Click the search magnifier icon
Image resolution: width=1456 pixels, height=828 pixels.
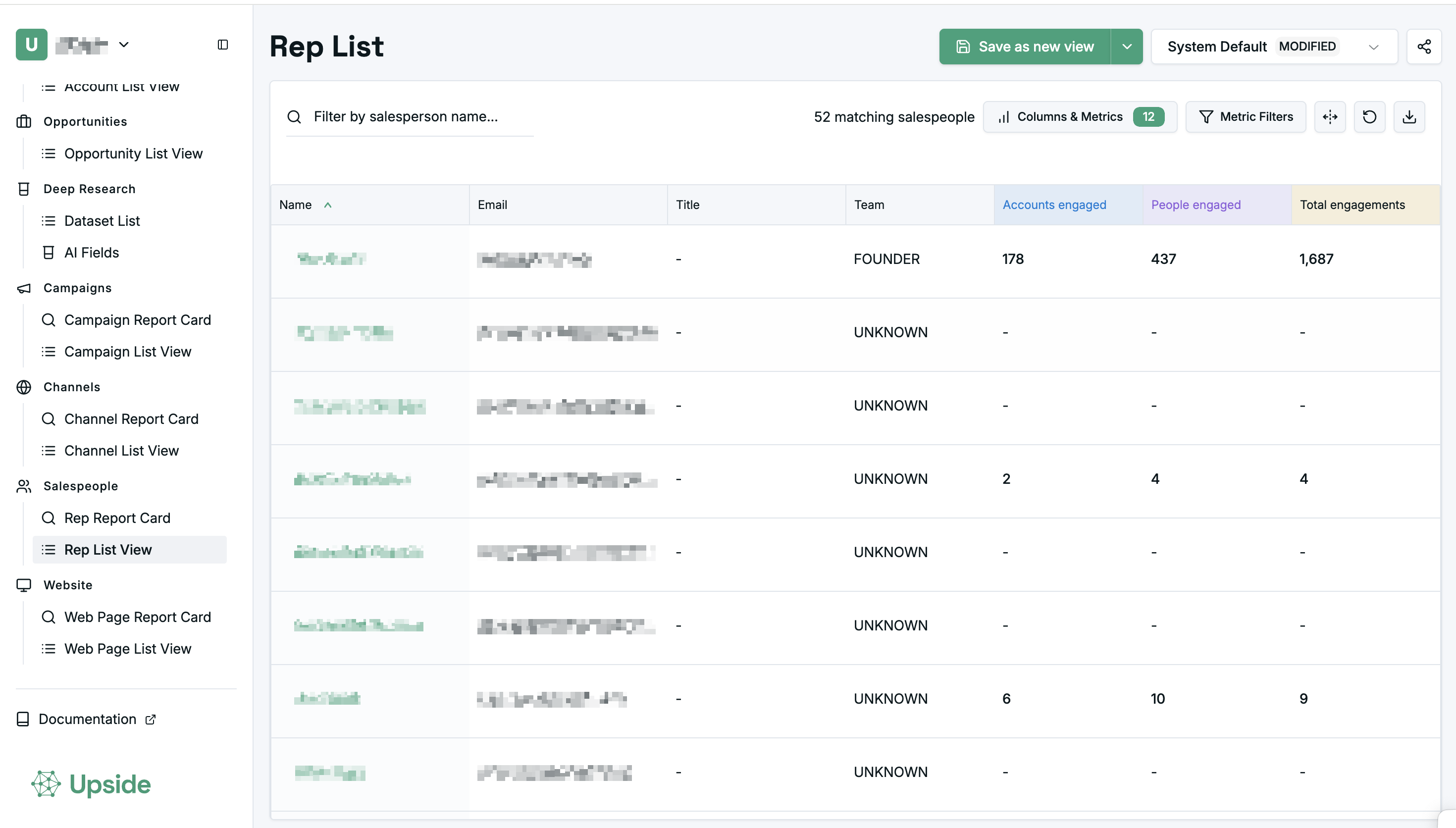tap(294, 116)
